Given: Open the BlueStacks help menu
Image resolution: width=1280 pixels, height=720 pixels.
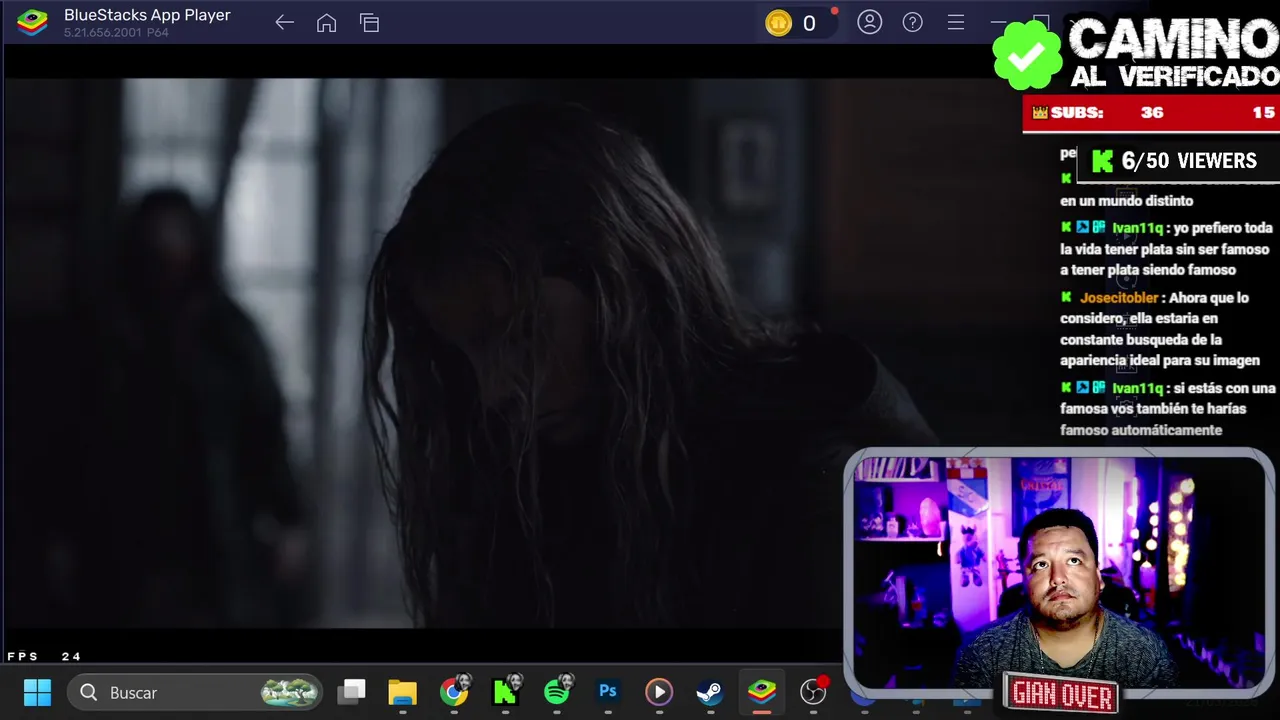Looking at the screenshot, I should (912, 22).
